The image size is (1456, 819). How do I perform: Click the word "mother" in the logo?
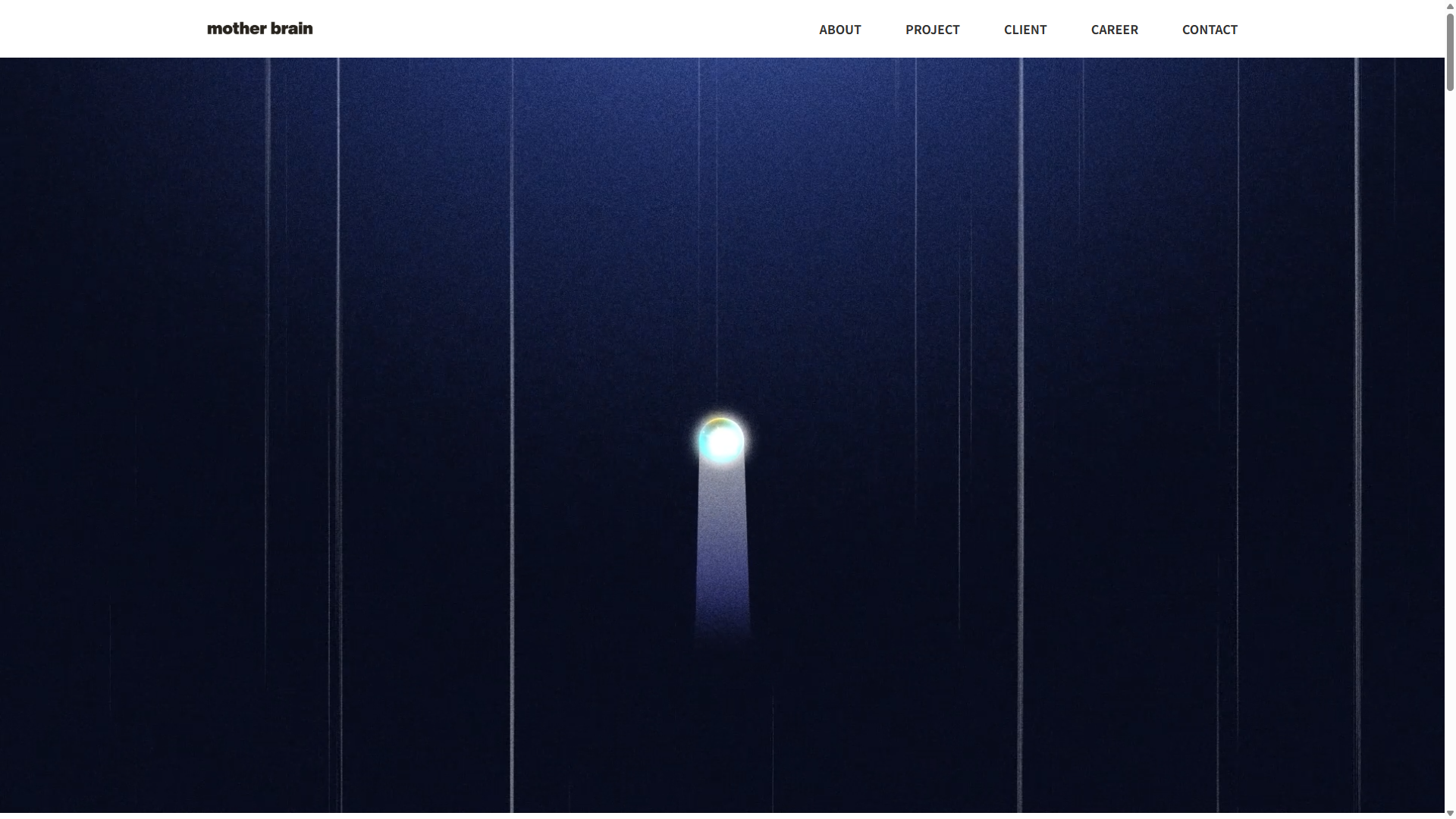pyautogui.click(x=237, y=29)
